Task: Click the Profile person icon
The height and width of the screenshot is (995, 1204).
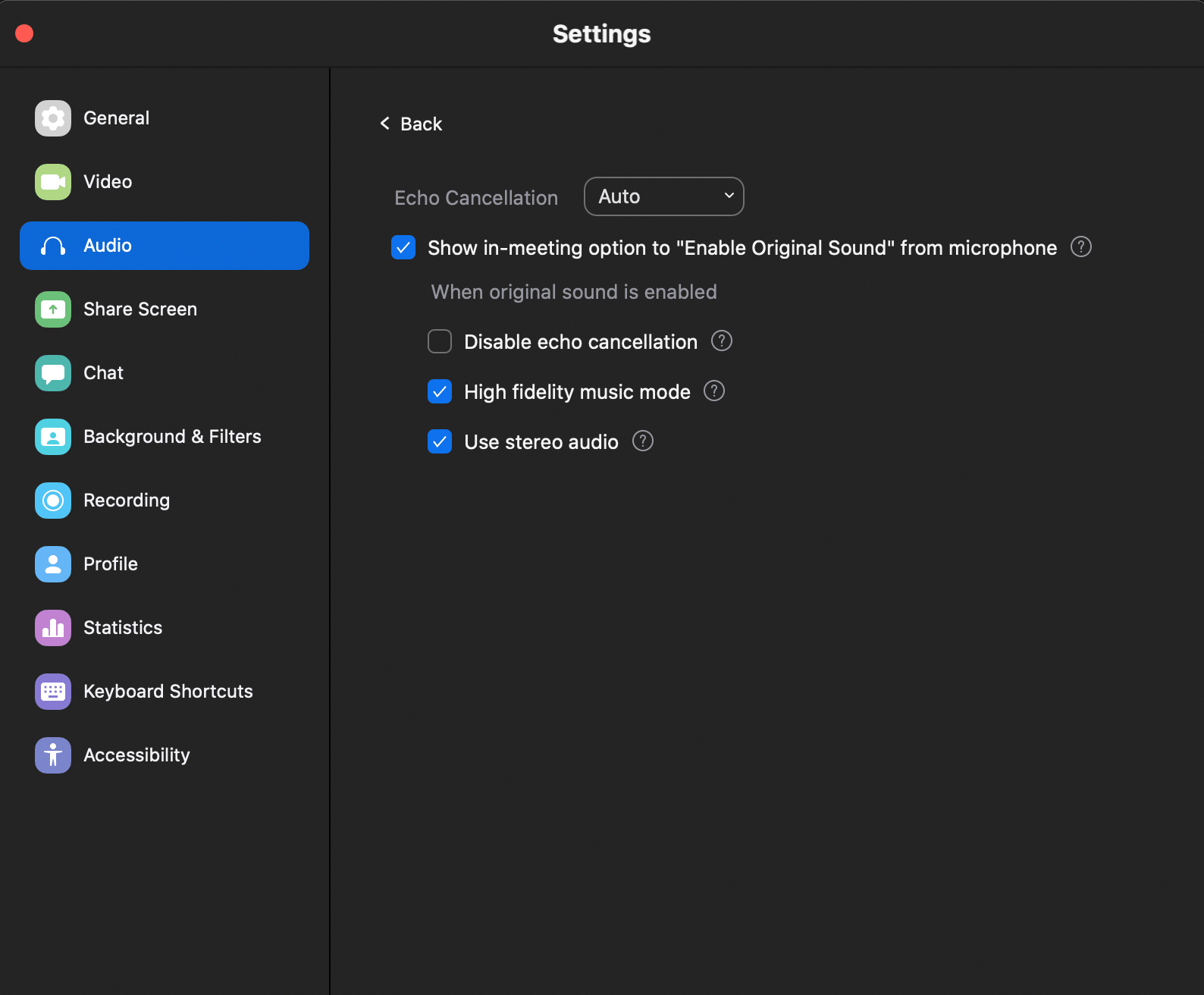Action: (x=53, y=564)
